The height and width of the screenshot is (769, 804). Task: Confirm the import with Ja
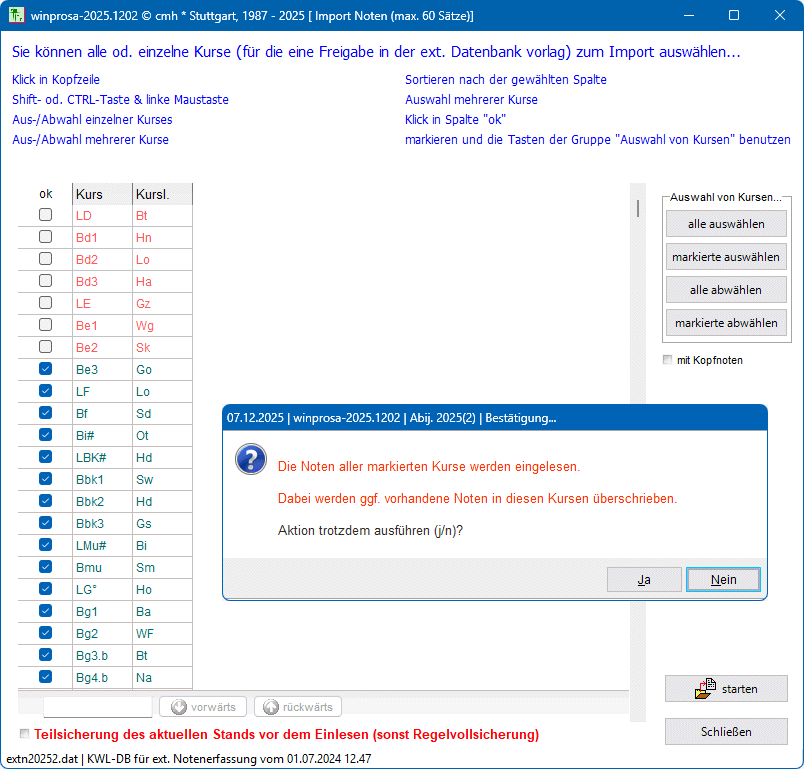(644, 580)
